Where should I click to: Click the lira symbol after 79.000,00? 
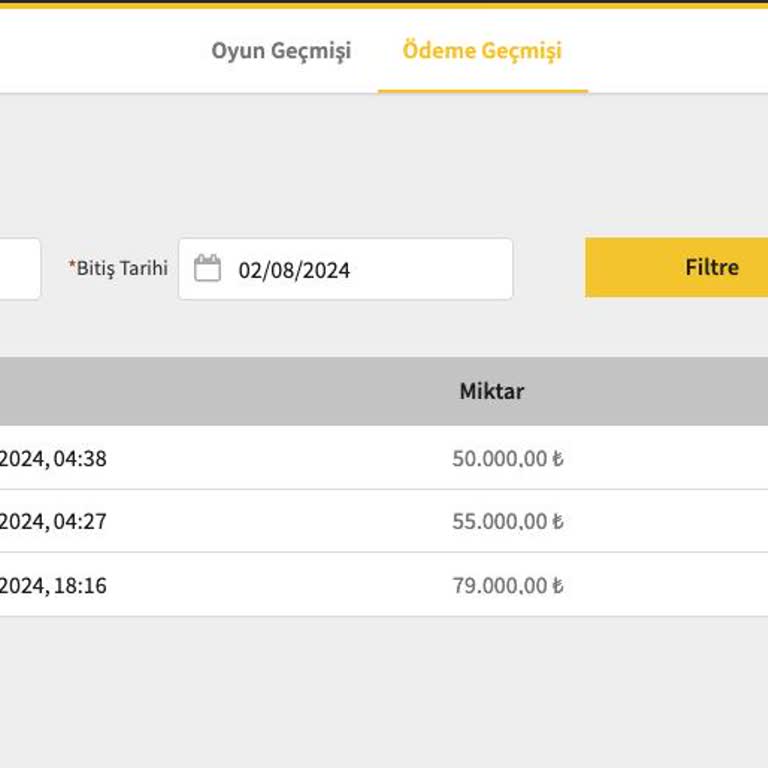tap(558, 586)
